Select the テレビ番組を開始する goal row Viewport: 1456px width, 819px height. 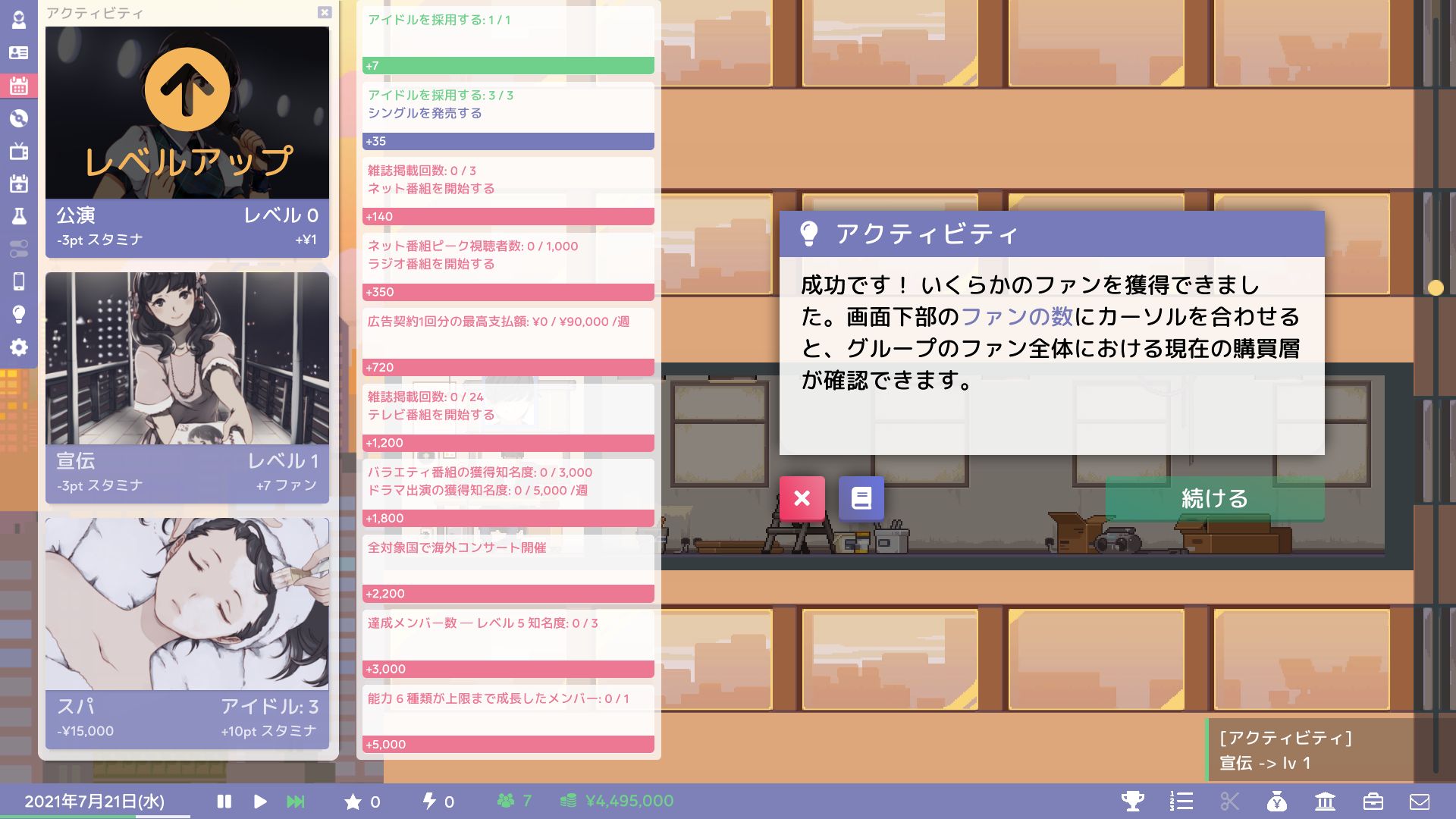coord(508,416)
